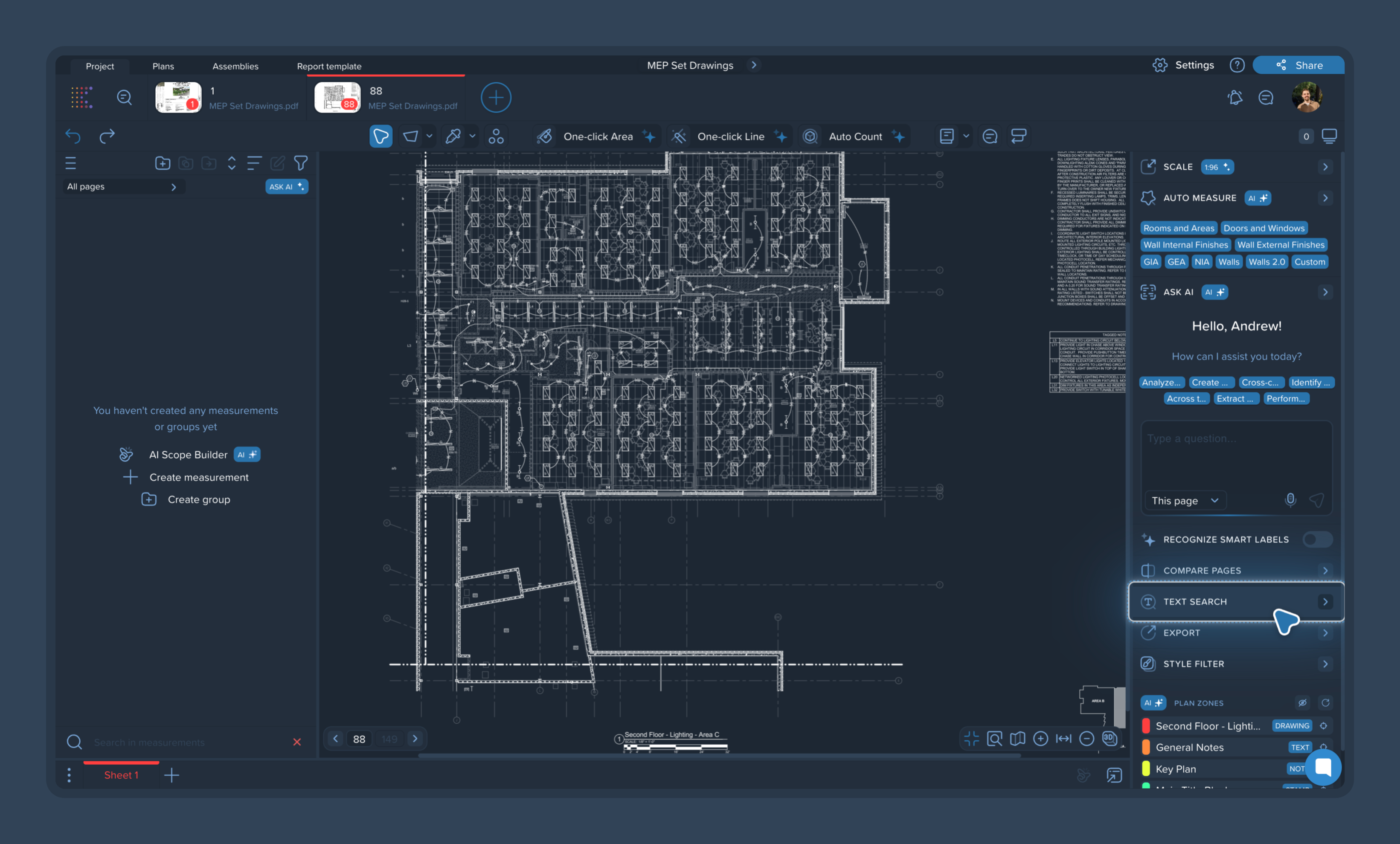This screenshot has width=1400, height=844.
Task: Toggle Plan Zones visibility eye icon
Action: click(1302, 702)
